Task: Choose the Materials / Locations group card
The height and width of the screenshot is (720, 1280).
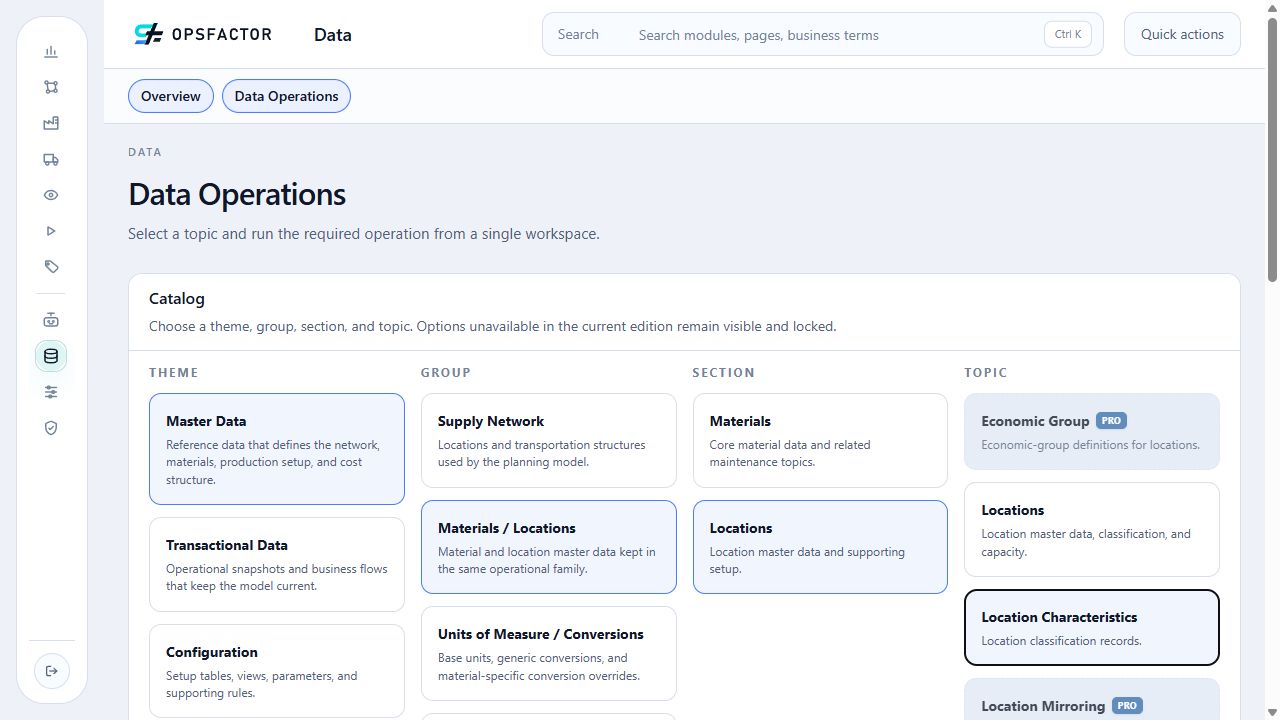Action: 549,547
